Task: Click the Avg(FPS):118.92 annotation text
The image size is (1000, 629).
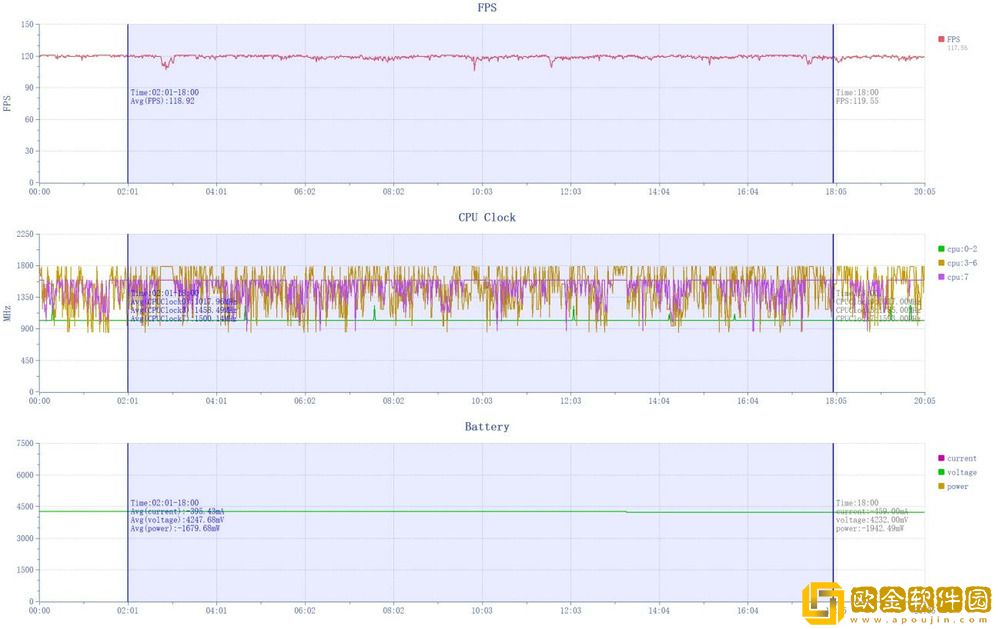Action: tap(163, 101)
